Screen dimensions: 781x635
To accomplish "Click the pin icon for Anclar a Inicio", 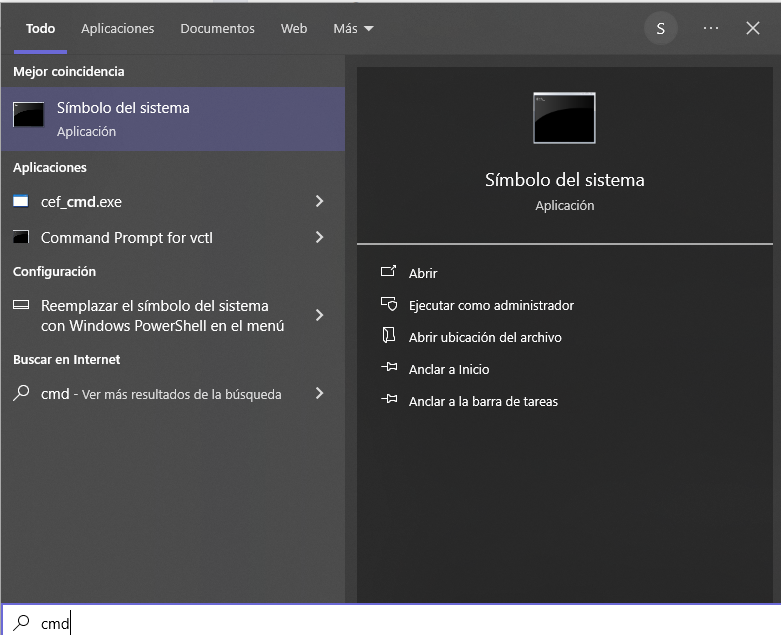I will (389, 367).
